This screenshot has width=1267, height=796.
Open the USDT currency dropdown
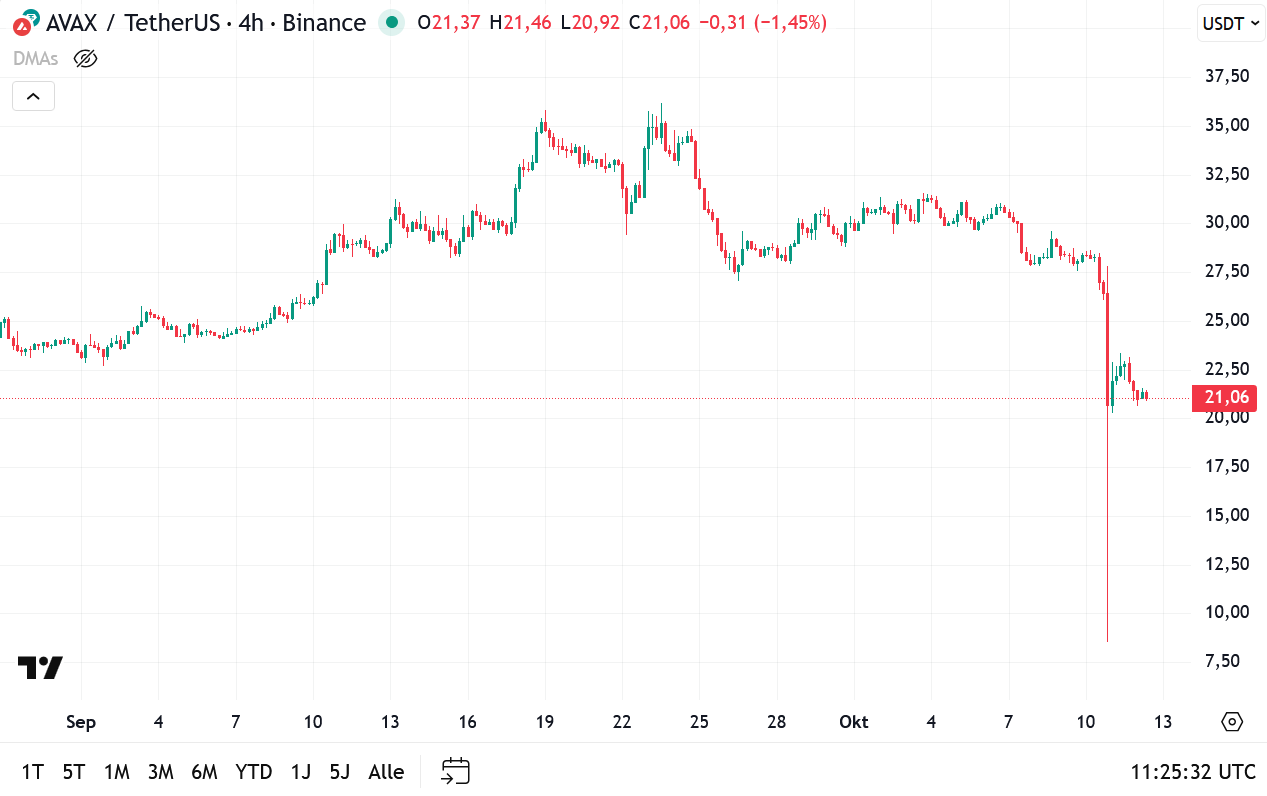(x=1231, y=23)
